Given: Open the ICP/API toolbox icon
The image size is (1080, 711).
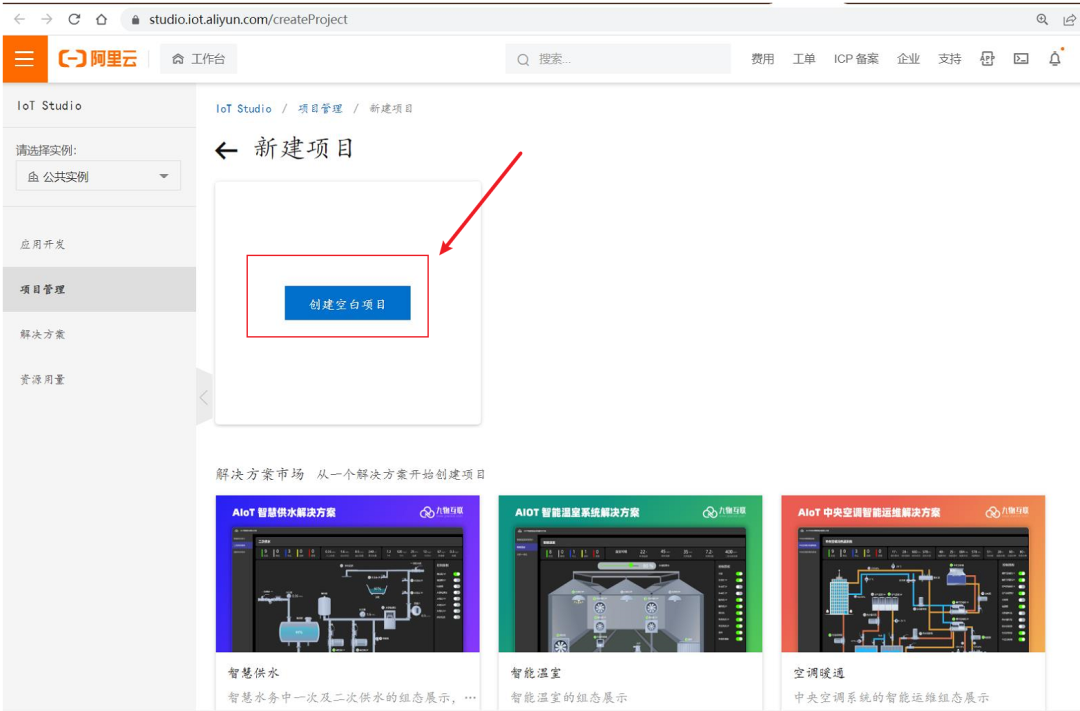Looking at the screenshot, I should [x=987, y=59].
